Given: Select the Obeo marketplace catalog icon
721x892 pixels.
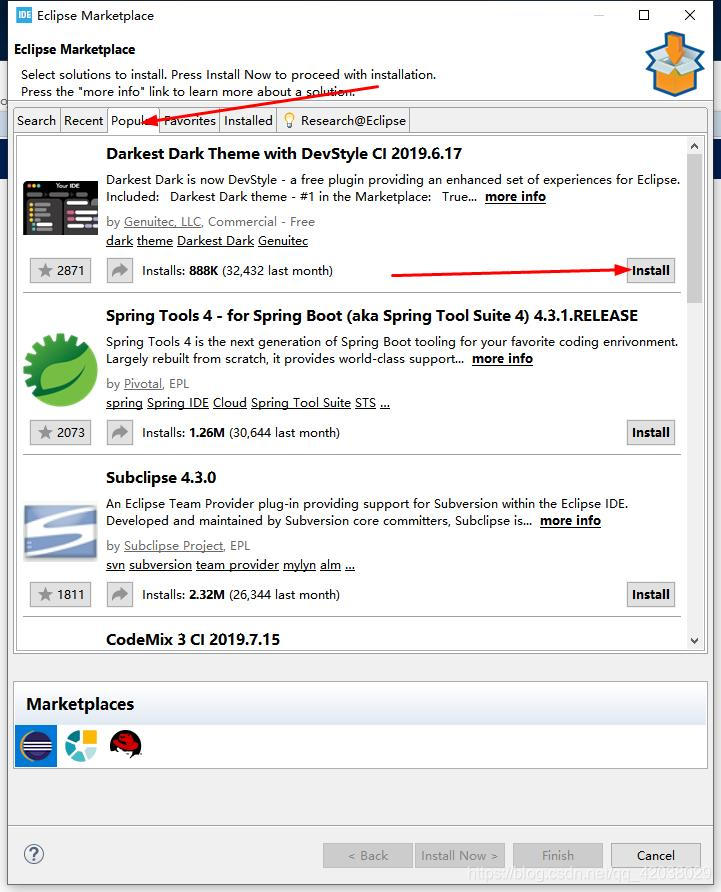Looking at the screenshot, I should pos(81,746).
